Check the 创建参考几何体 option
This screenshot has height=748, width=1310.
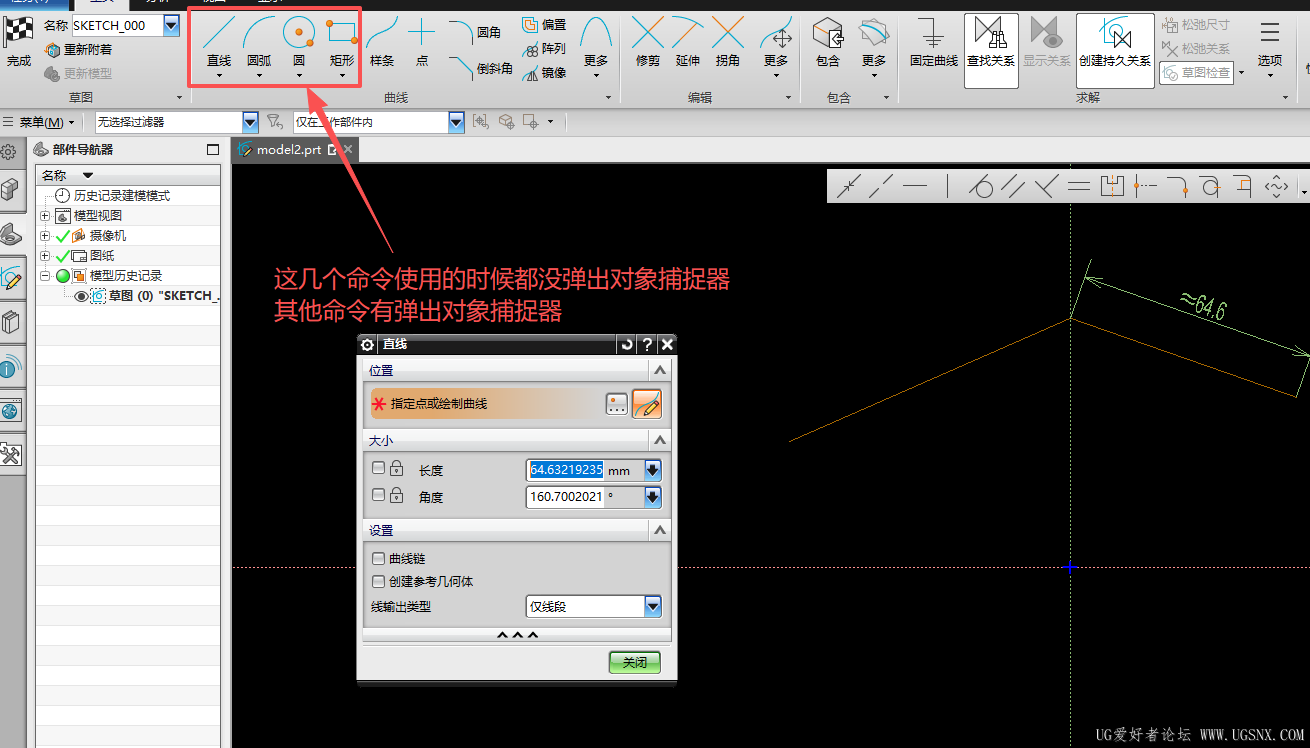378,581
